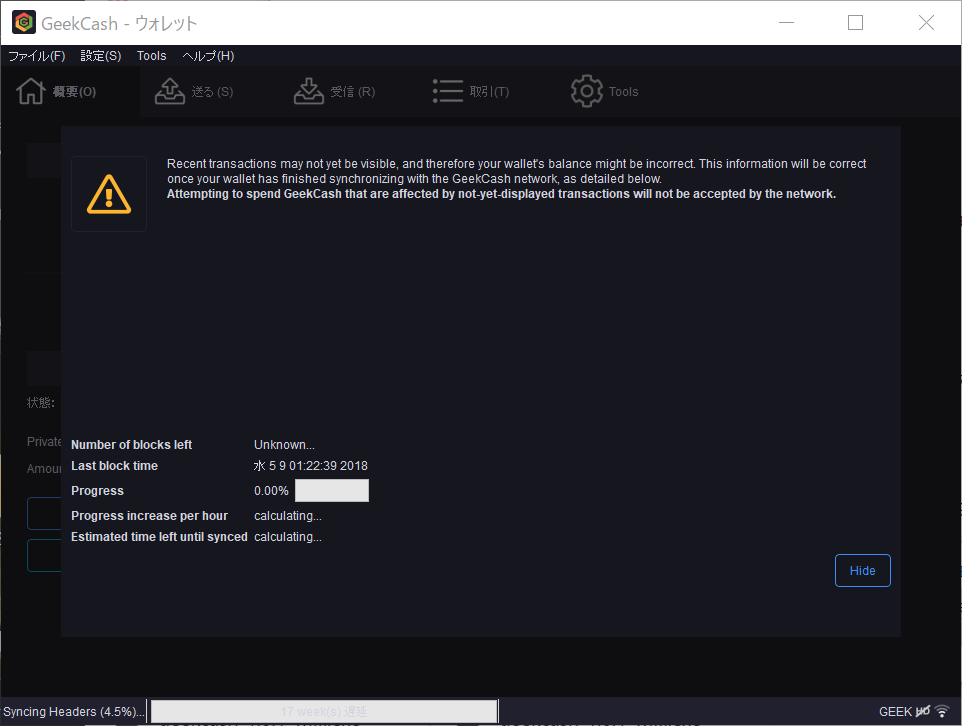Click the yellow warning triangle icon

click(109, 194)
